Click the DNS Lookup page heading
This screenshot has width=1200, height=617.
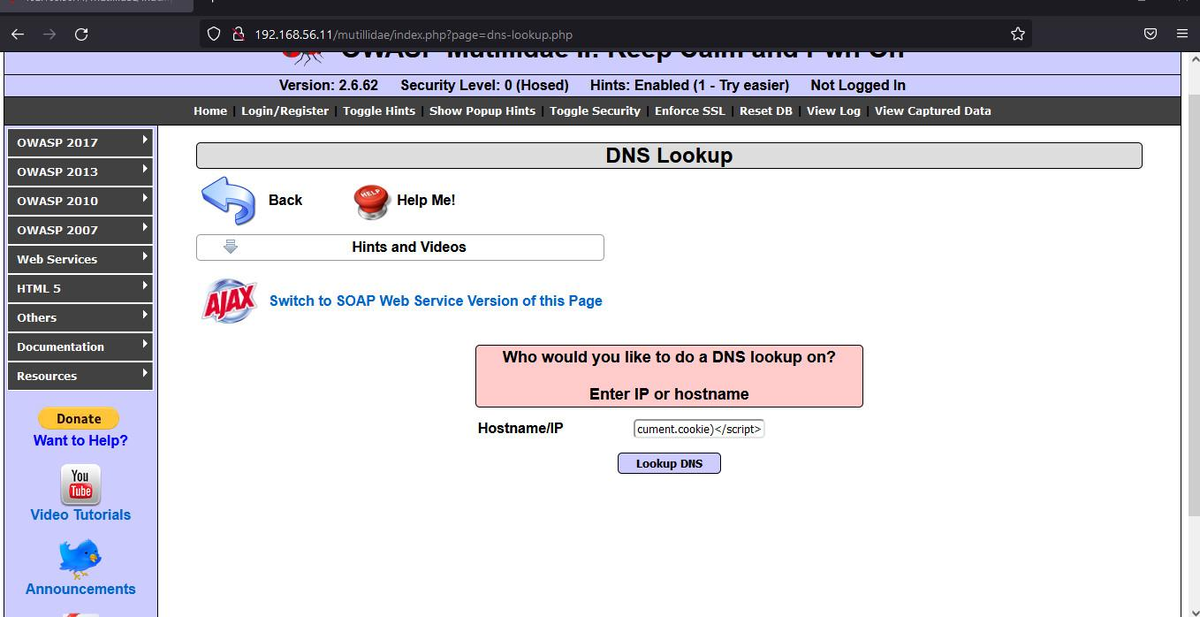click(x=669, y=155)
